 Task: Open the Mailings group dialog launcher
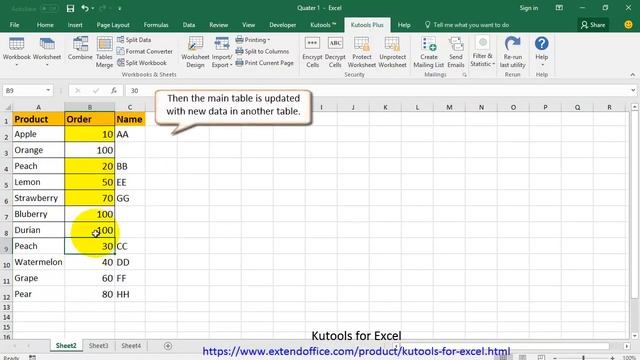coord(464,75)
